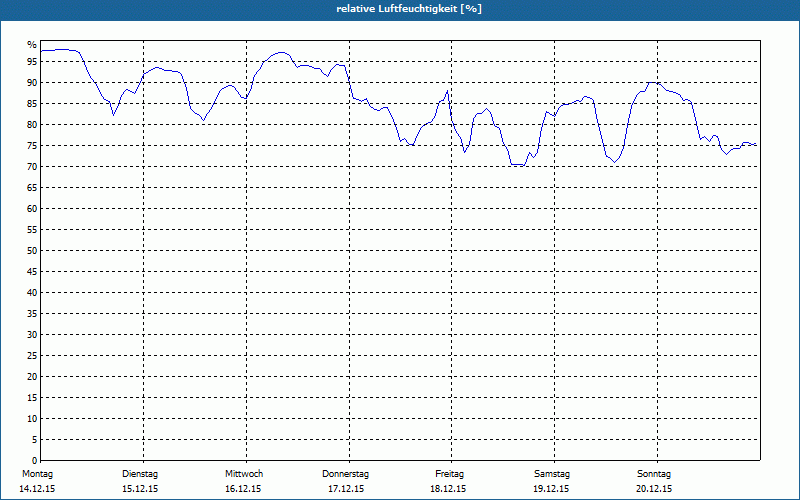Image resolution: width=800 pixels, height=500 pixels.
Task: Click the y-axis value '30'
Action: 32,335
